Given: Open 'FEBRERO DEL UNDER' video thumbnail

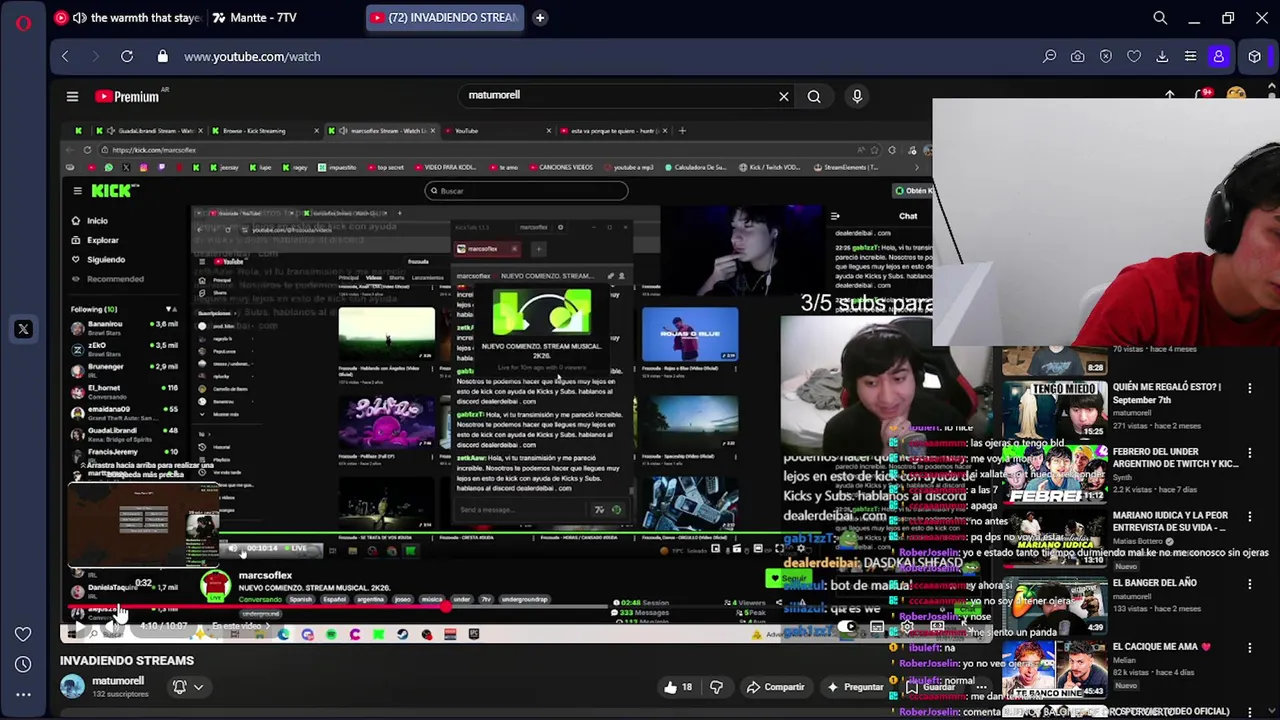Looking at the screenshot, I should click(x=1055, y=475).
